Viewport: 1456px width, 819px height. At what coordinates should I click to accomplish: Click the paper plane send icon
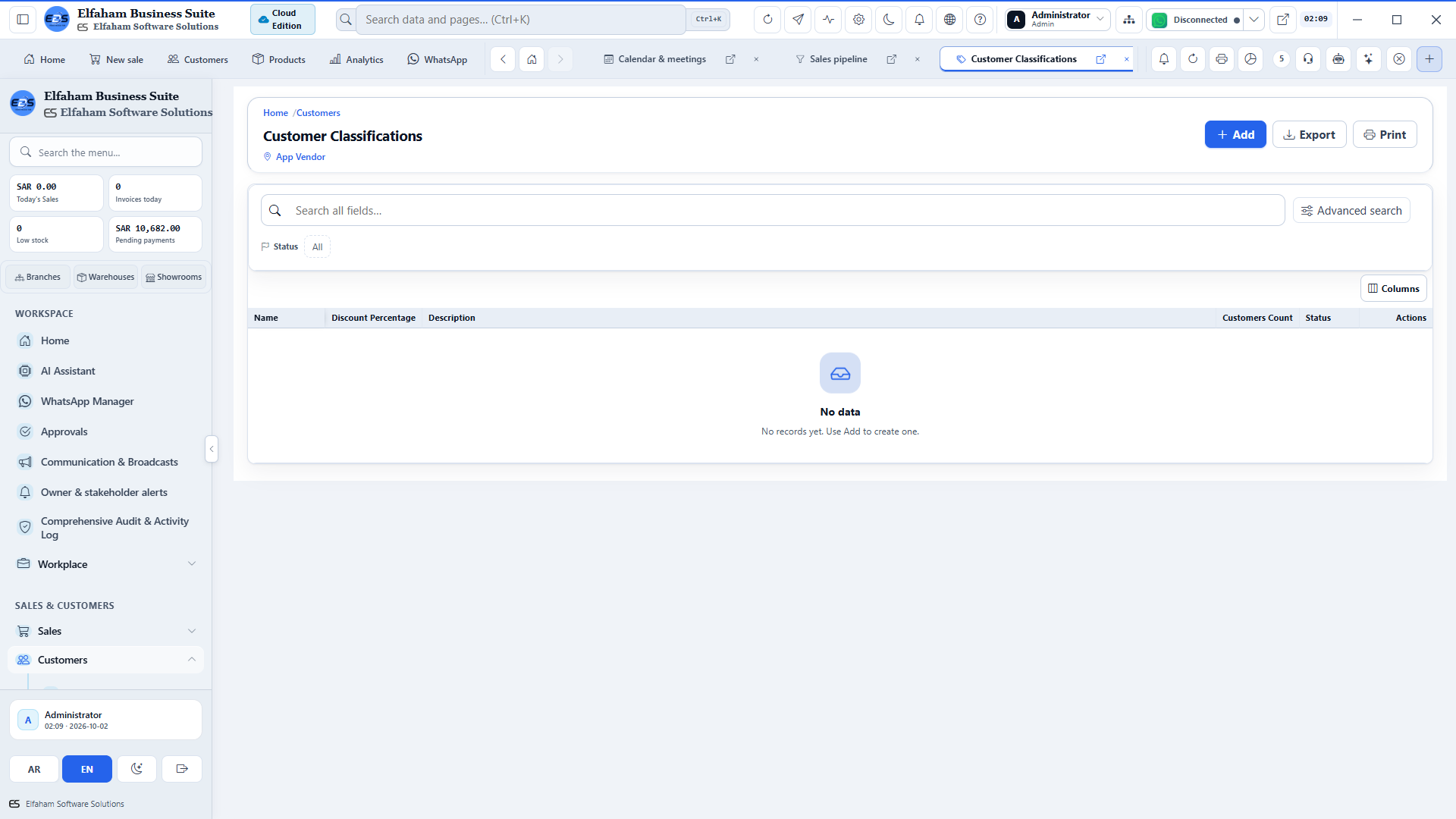tap(798, 20)
